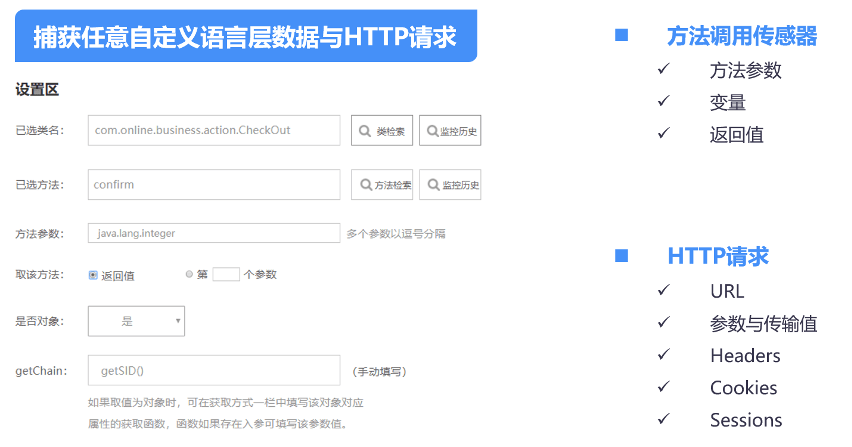Click the help text line starting 属性的获取函数
The height and width of the screenshot is (447, 852).
218,424
